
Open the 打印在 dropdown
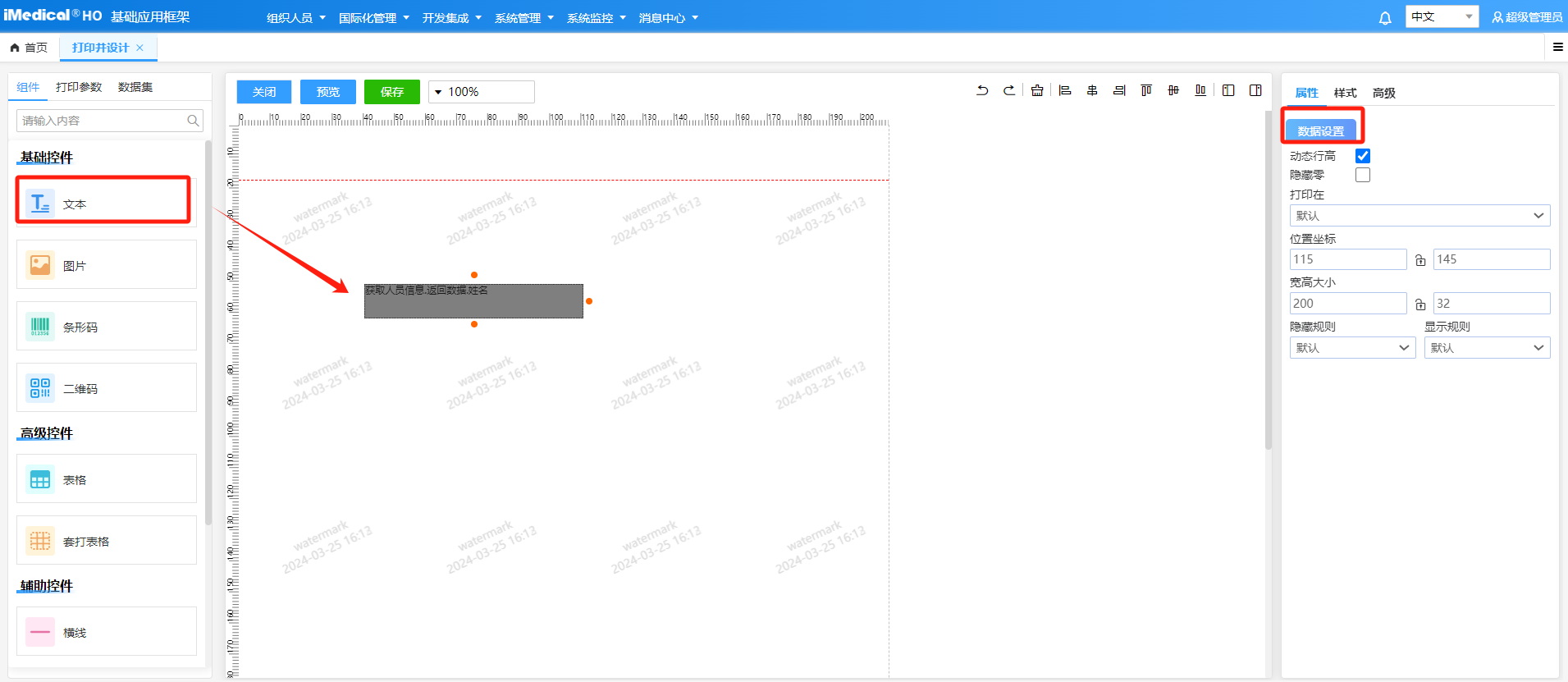pyautogui.click(x=1419, y=216)
